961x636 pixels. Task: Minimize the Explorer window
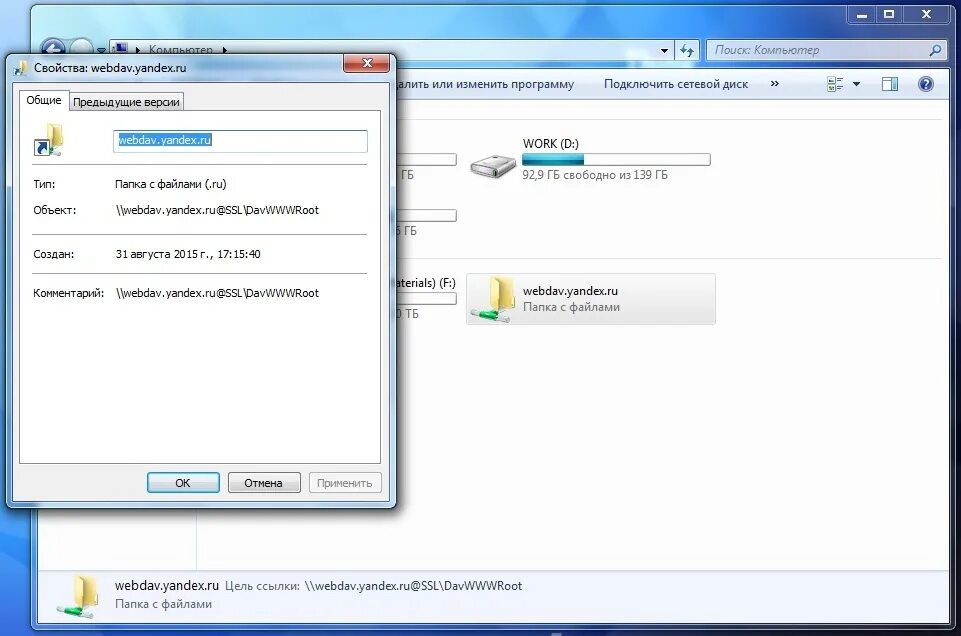(861, 14)
